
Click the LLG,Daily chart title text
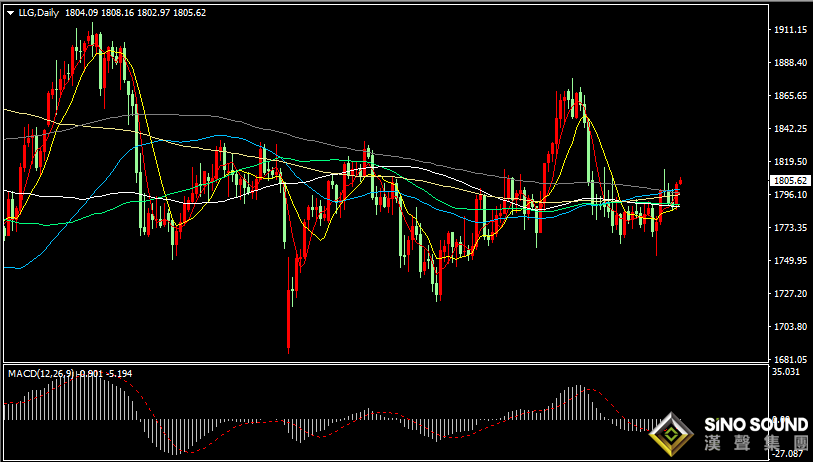[38, 13]
